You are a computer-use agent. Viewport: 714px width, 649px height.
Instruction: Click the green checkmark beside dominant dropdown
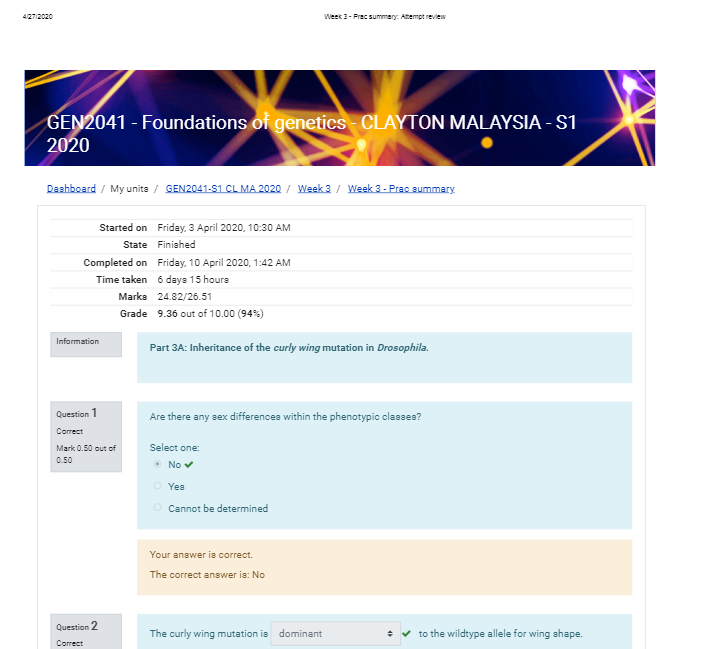coord(407,634)
